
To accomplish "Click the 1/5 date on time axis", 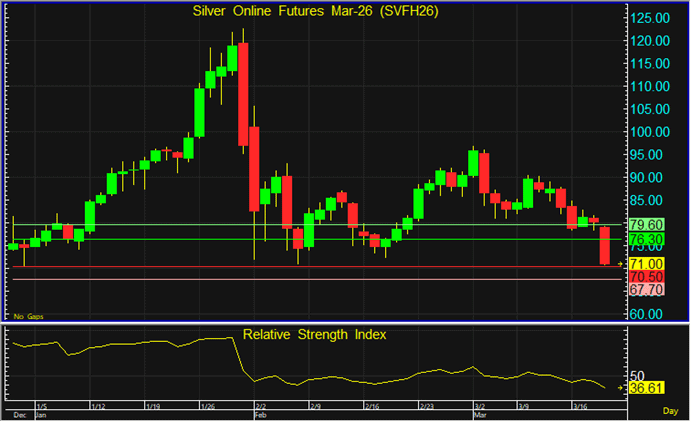I will coord(43,407).
